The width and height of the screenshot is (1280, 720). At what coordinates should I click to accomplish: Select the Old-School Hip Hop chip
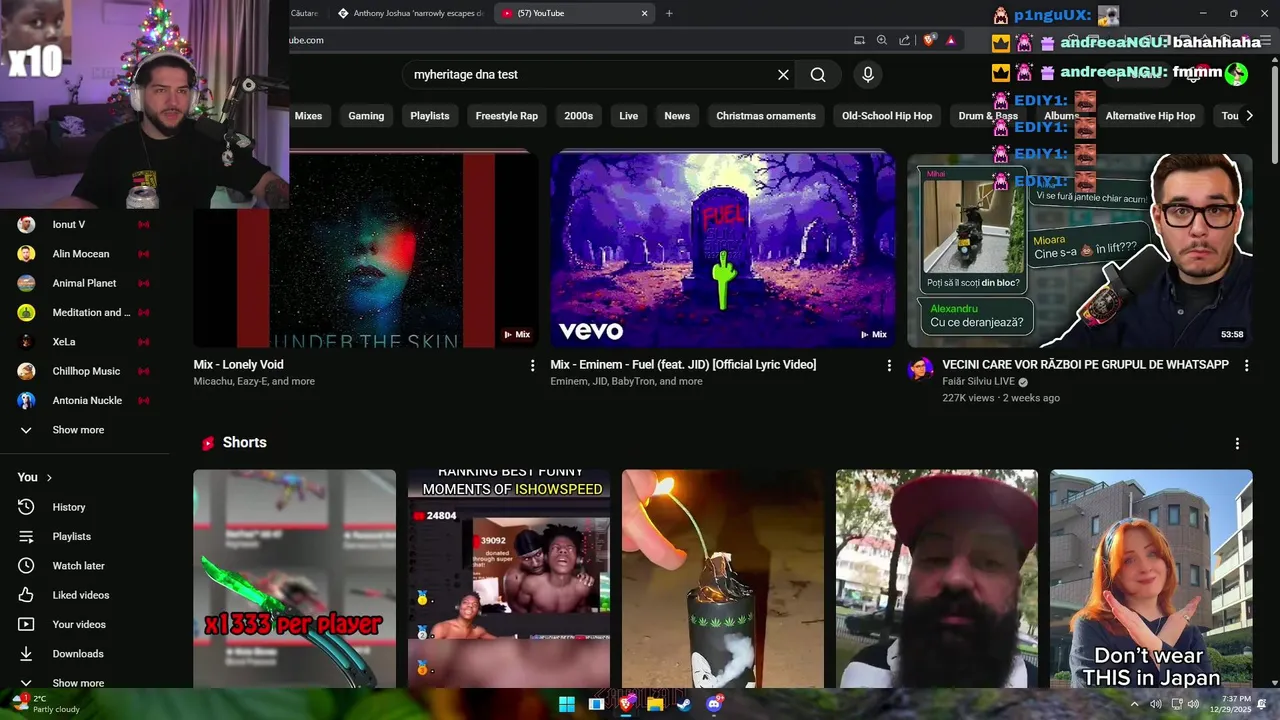(887, 116)
